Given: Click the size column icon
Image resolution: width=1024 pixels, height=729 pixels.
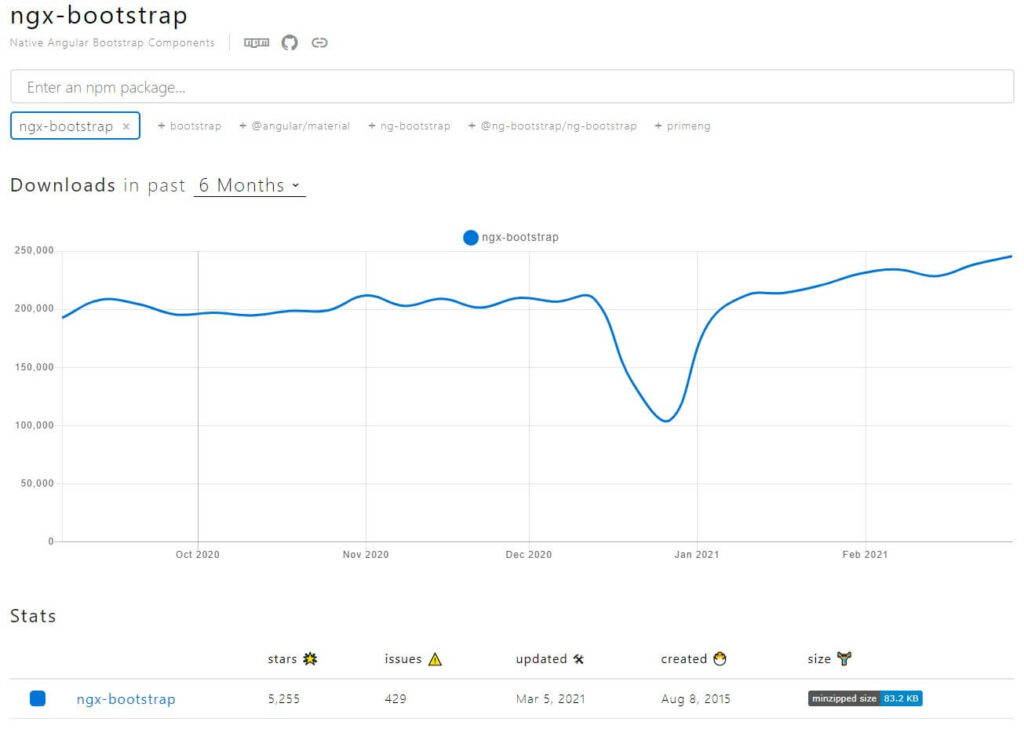Looking at the screenshot, I should click(844, 658).
